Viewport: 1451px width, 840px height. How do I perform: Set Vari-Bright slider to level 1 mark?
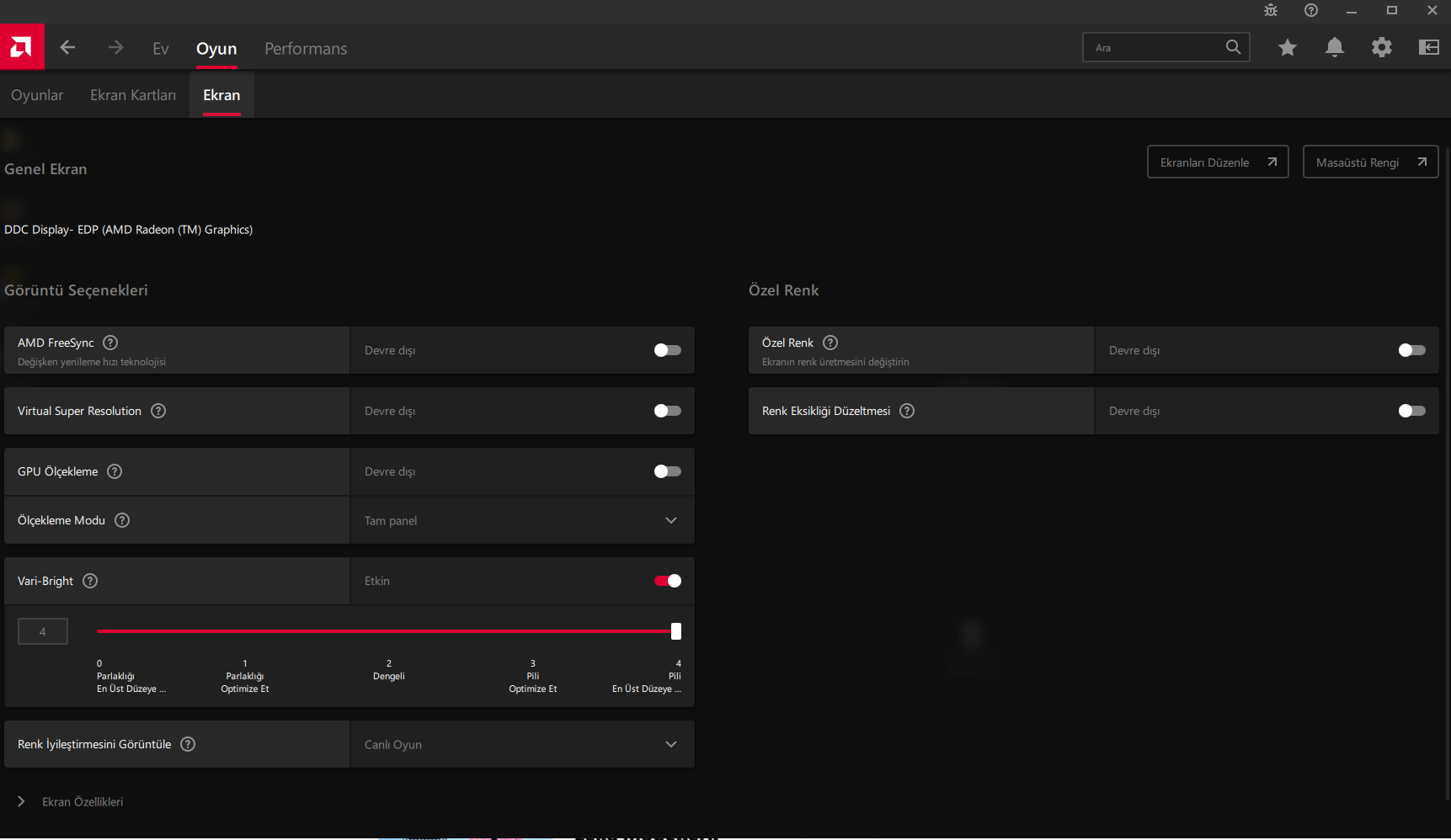(x=245, y=631)
